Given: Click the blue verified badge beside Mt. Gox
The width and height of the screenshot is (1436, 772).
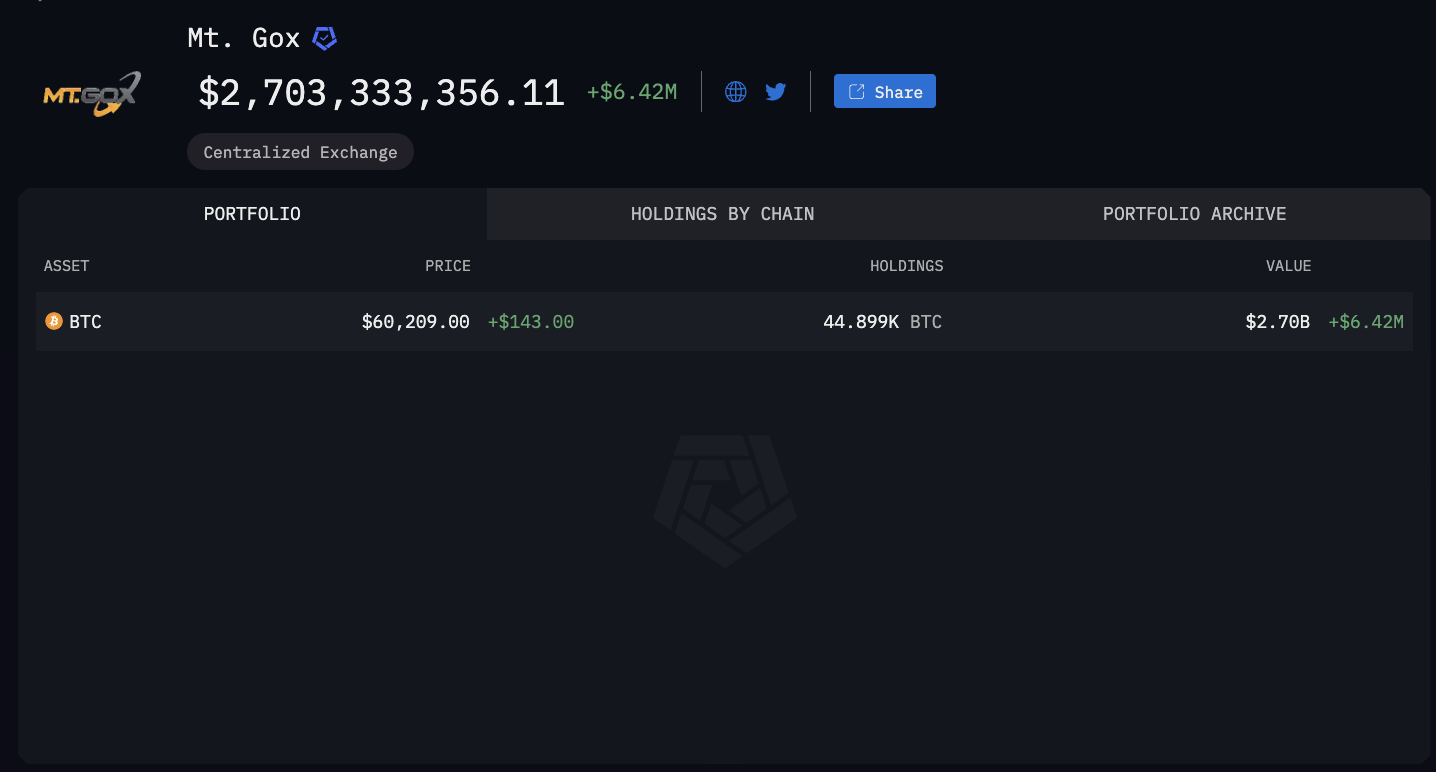Looking at the screenshot, I should (324, 39).
